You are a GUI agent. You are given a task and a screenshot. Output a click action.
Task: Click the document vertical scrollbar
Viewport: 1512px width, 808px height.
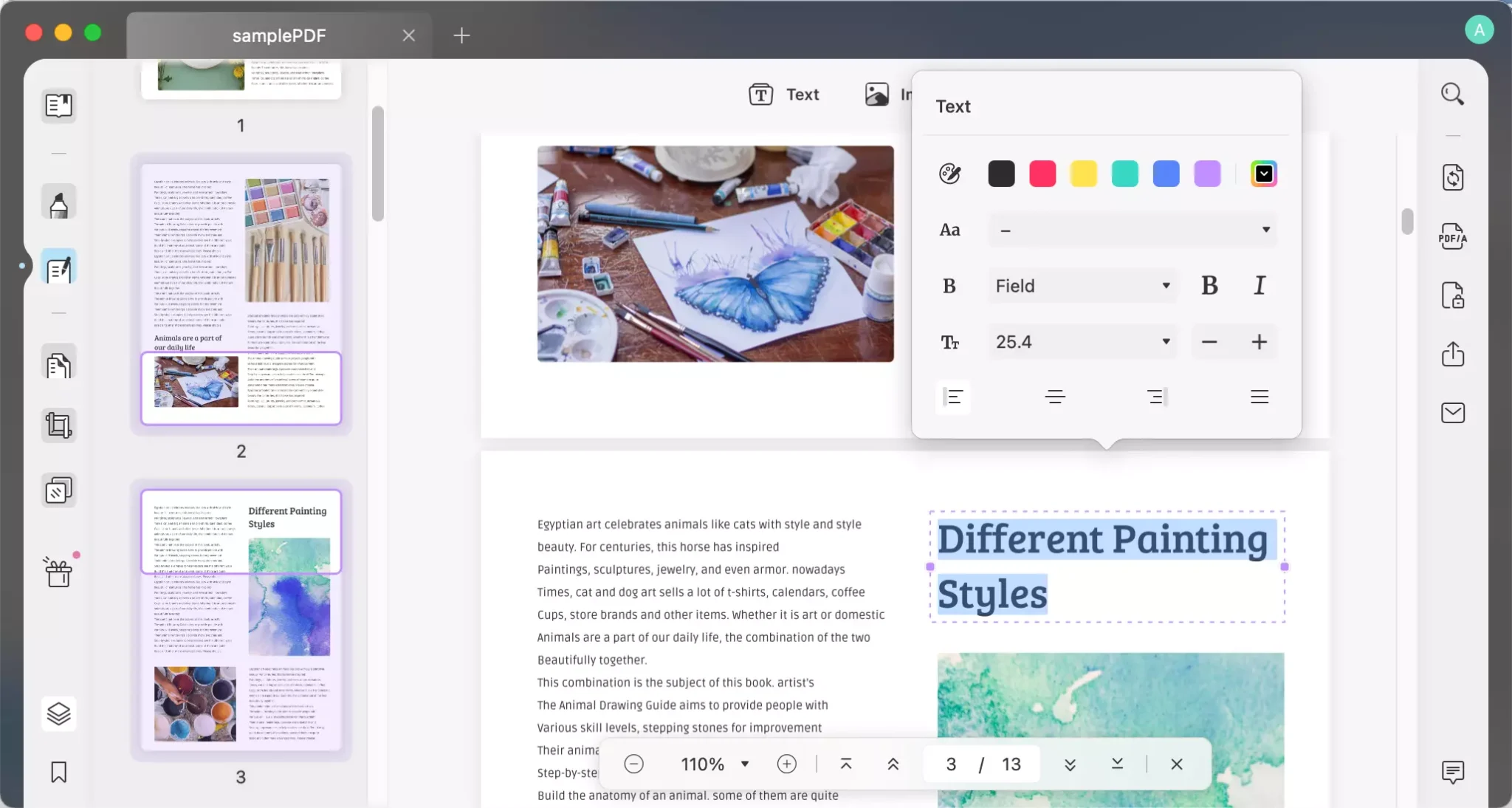(x=1407, y=222)
